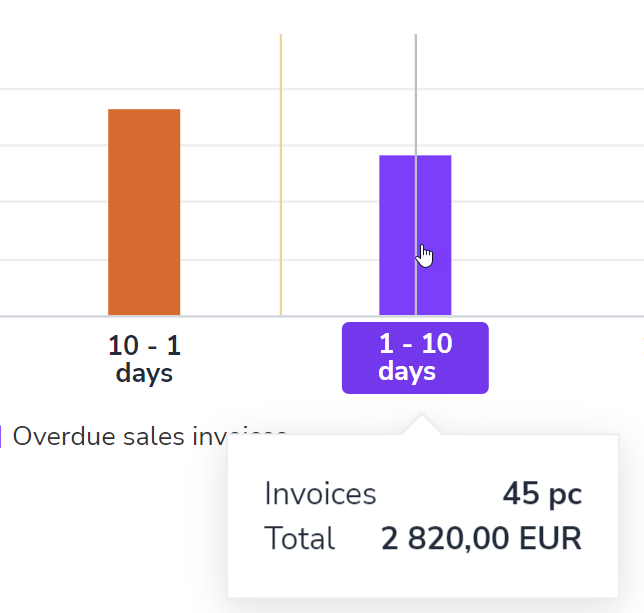This screenshot has width=644, height=613.
Task: Click the top of the orange bar
Action: pos(144,111)
